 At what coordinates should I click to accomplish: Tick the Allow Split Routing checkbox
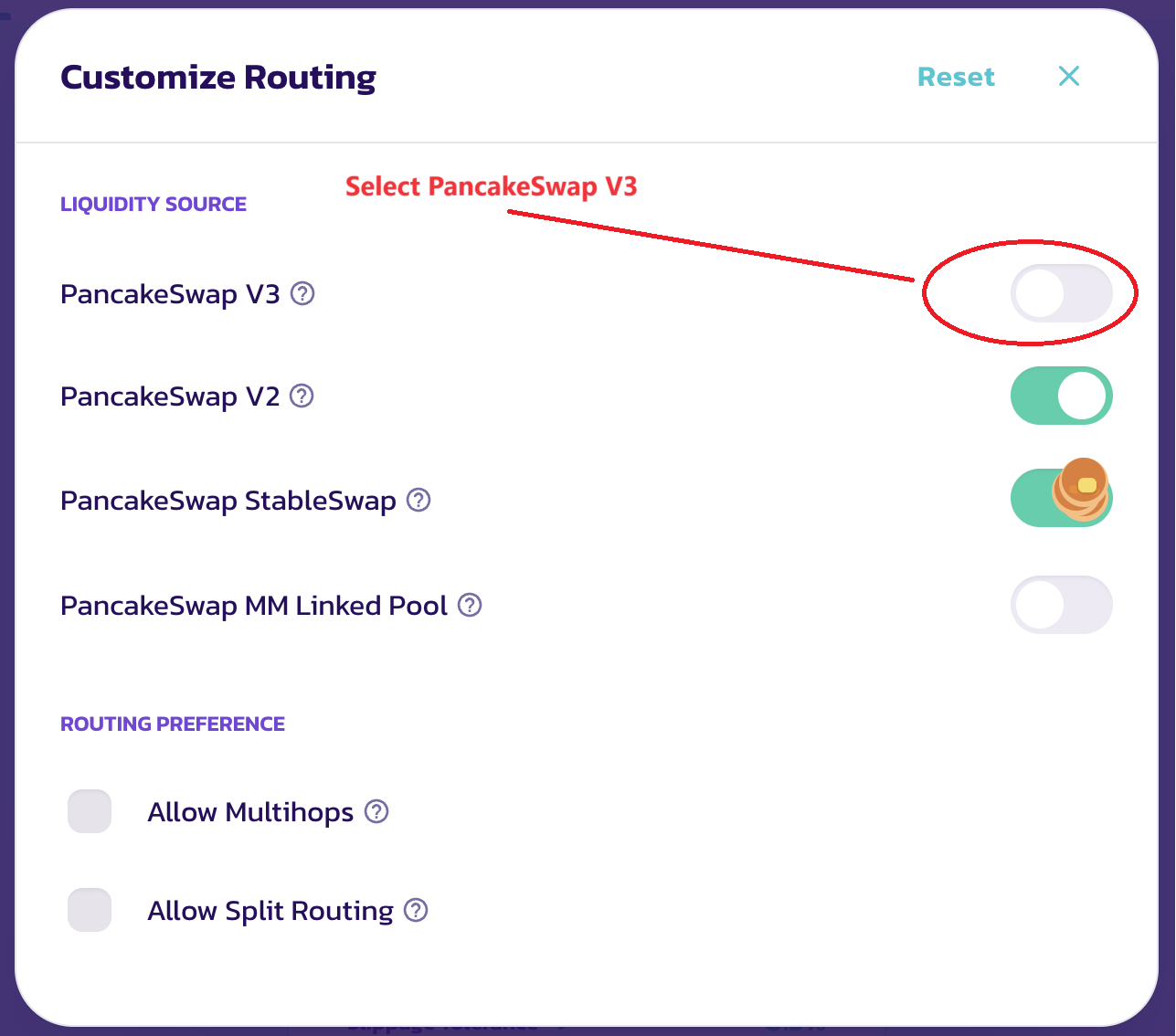click(x=90, y=910)
